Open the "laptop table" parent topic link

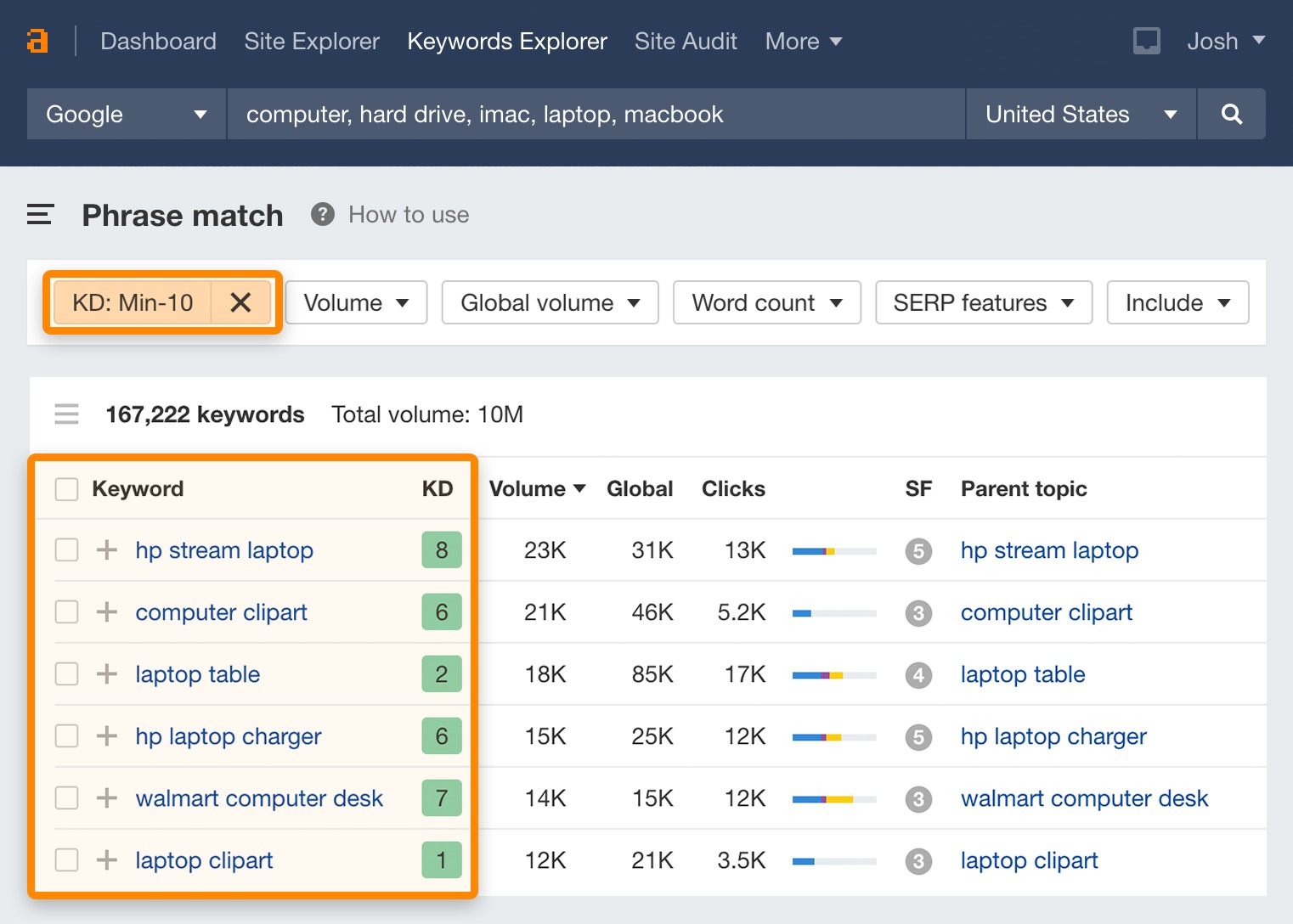point(1022,673)
